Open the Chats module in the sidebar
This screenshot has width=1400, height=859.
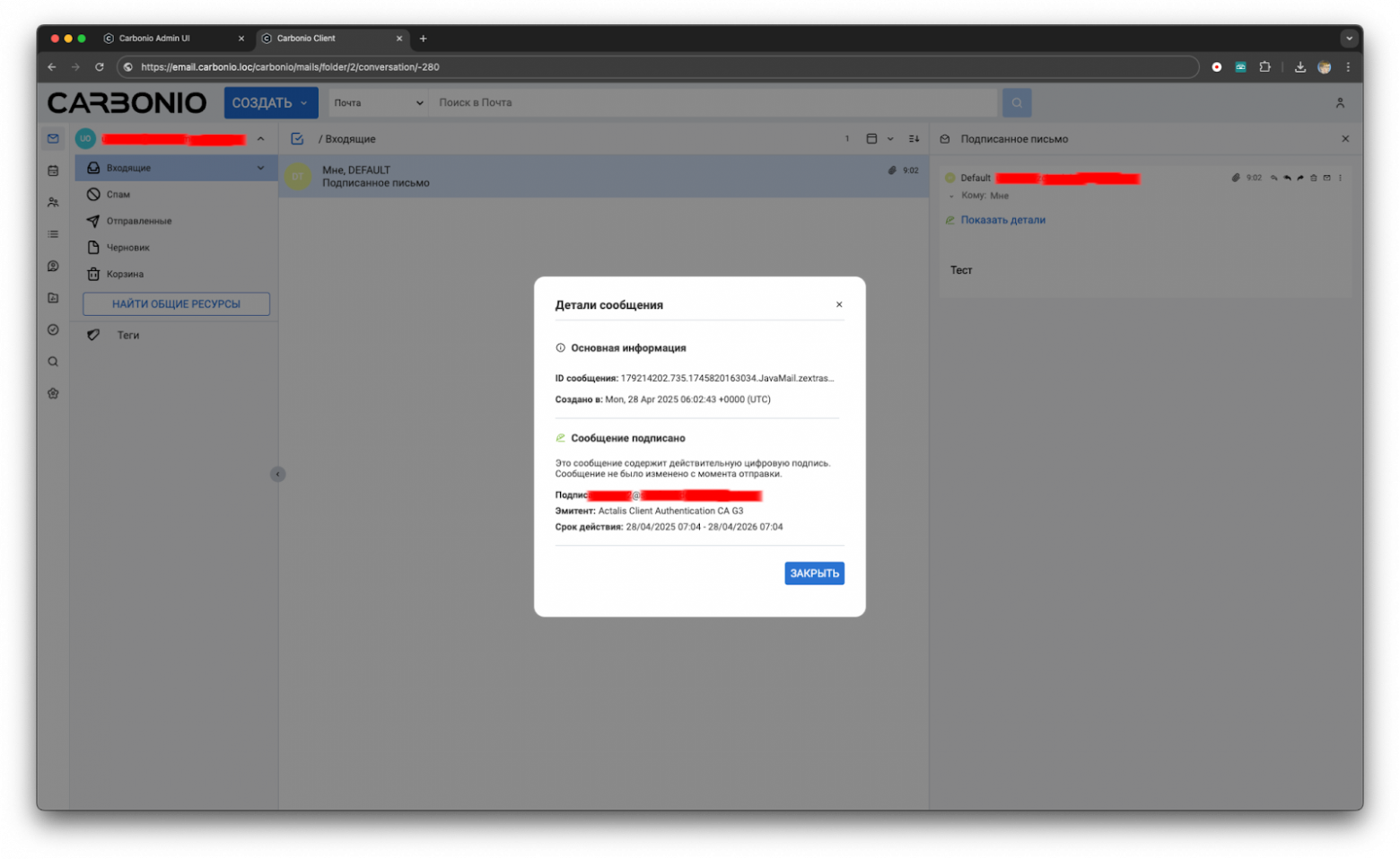53,267
